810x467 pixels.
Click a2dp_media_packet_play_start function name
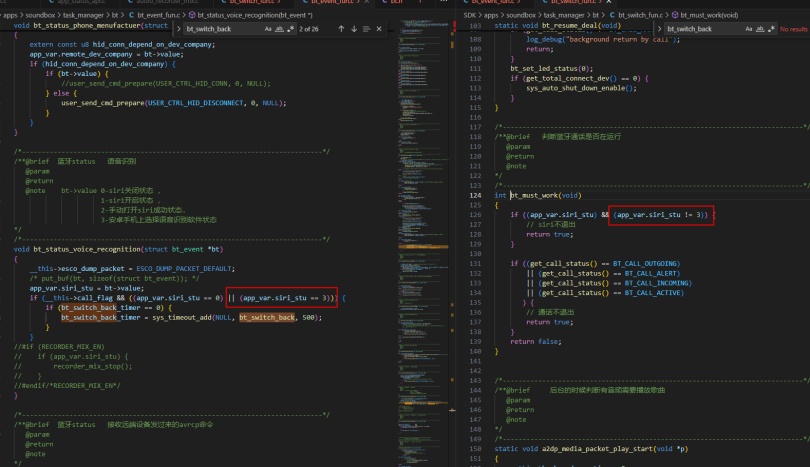tap(598, 449)
